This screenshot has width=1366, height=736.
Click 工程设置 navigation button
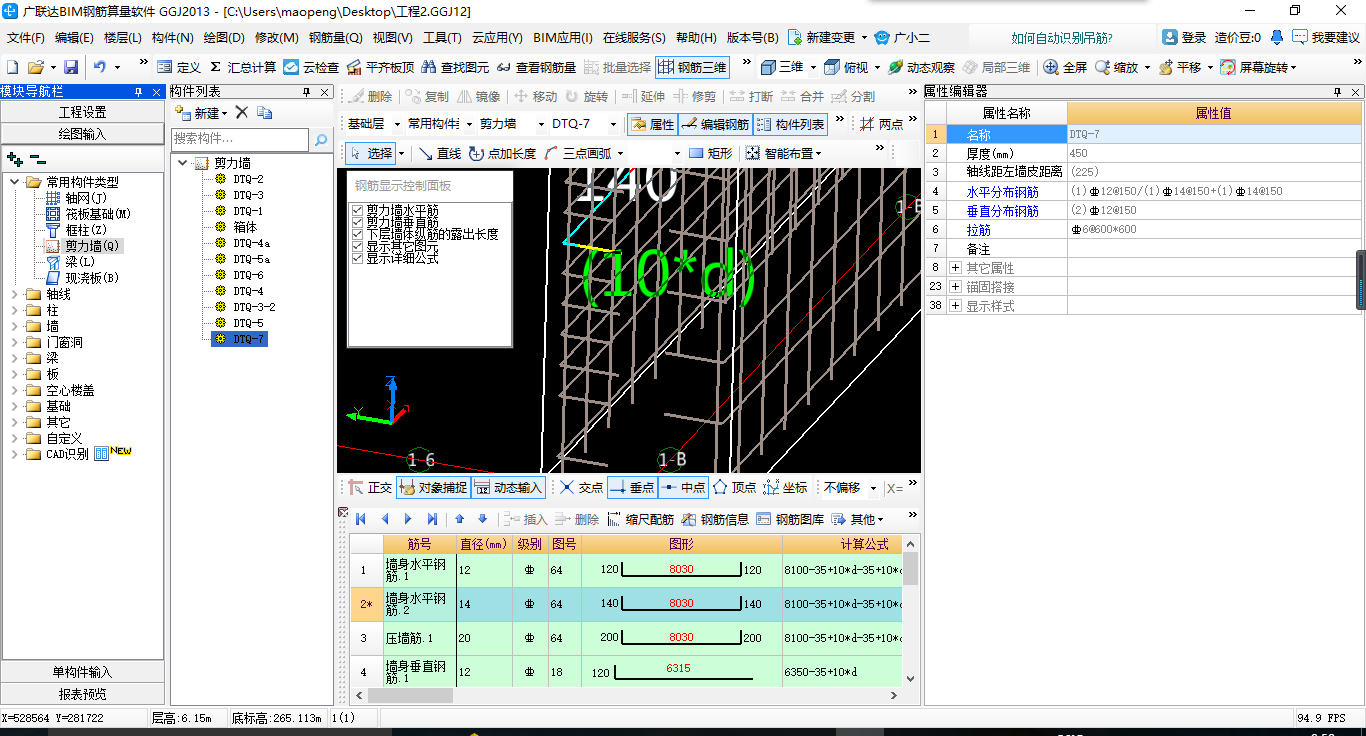pyautogui.click(x=82, y=112)
